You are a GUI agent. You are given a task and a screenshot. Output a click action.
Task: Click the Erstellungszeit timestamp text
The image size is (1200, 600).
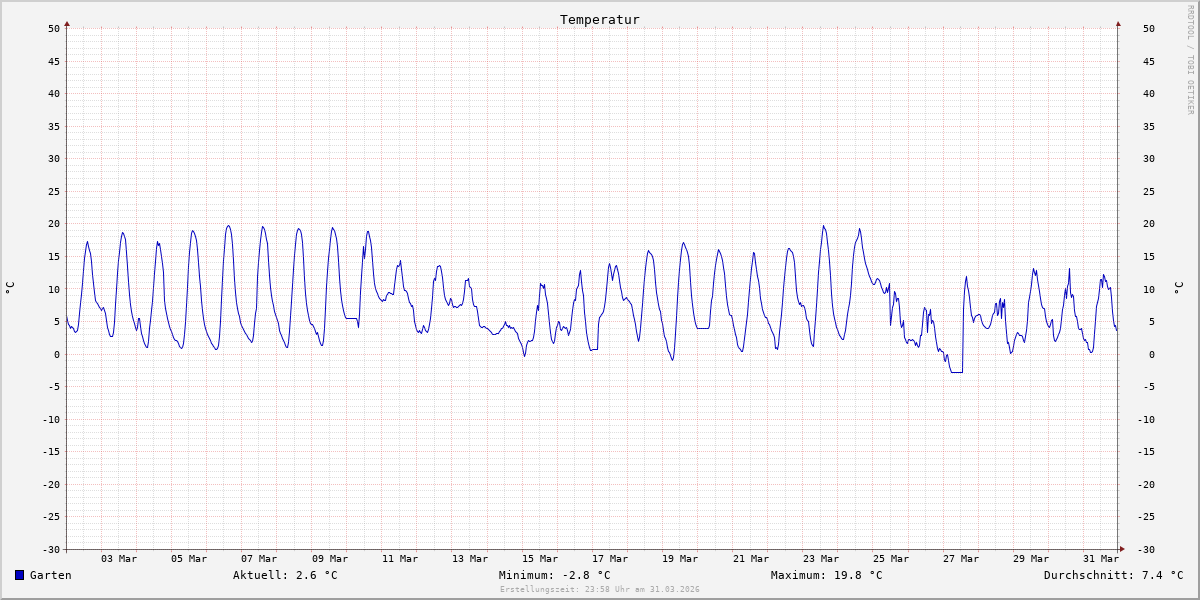pos(599,590)
